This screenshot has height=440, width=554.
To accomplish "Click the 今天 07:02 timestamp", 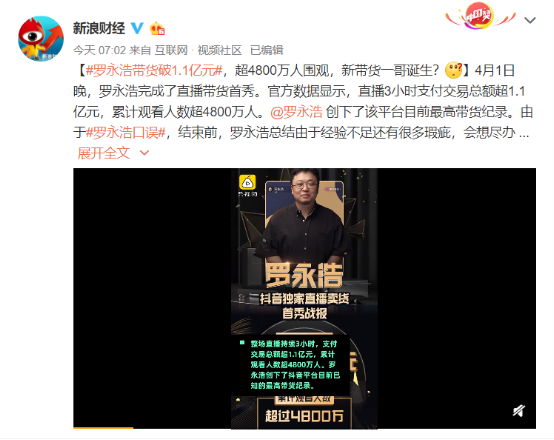I will coord(99,50).
